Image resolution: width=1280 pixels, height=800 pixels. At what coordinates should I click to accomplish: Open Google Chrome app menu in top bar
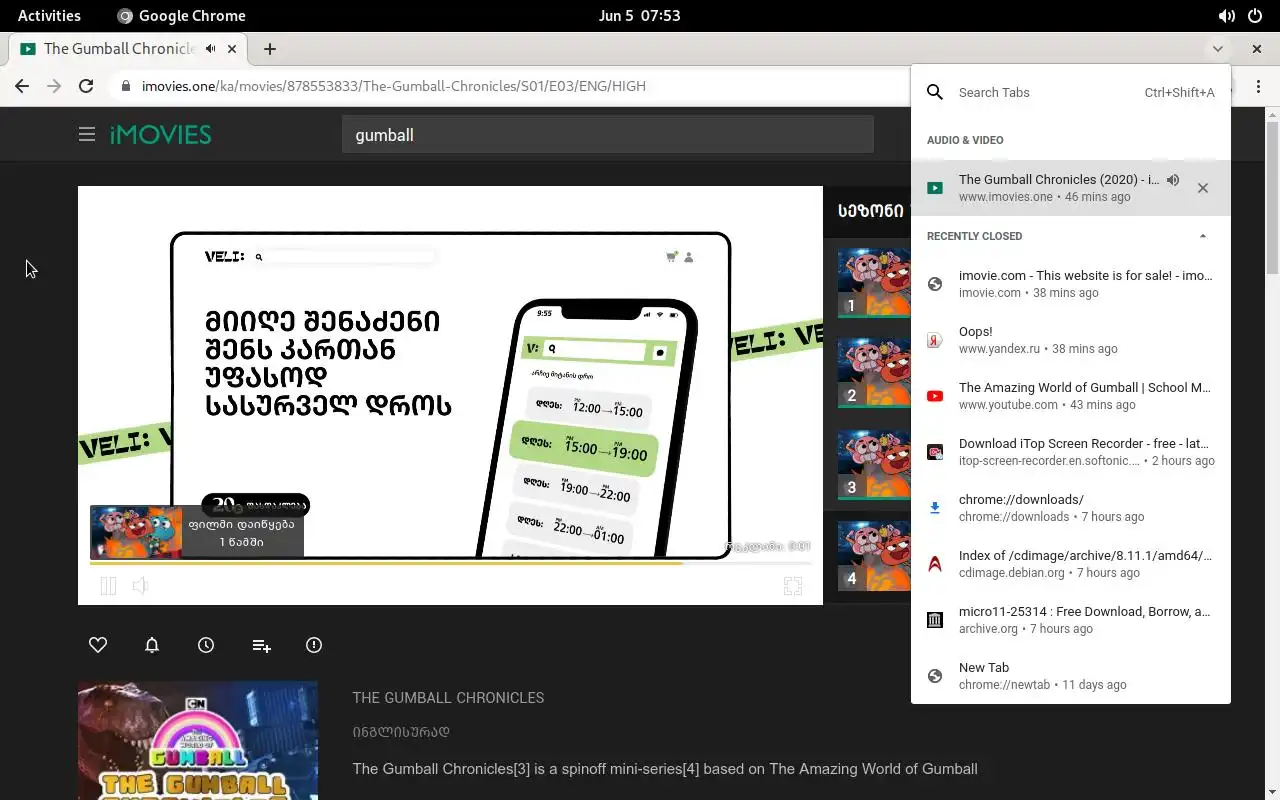click(x=181, y=15)
